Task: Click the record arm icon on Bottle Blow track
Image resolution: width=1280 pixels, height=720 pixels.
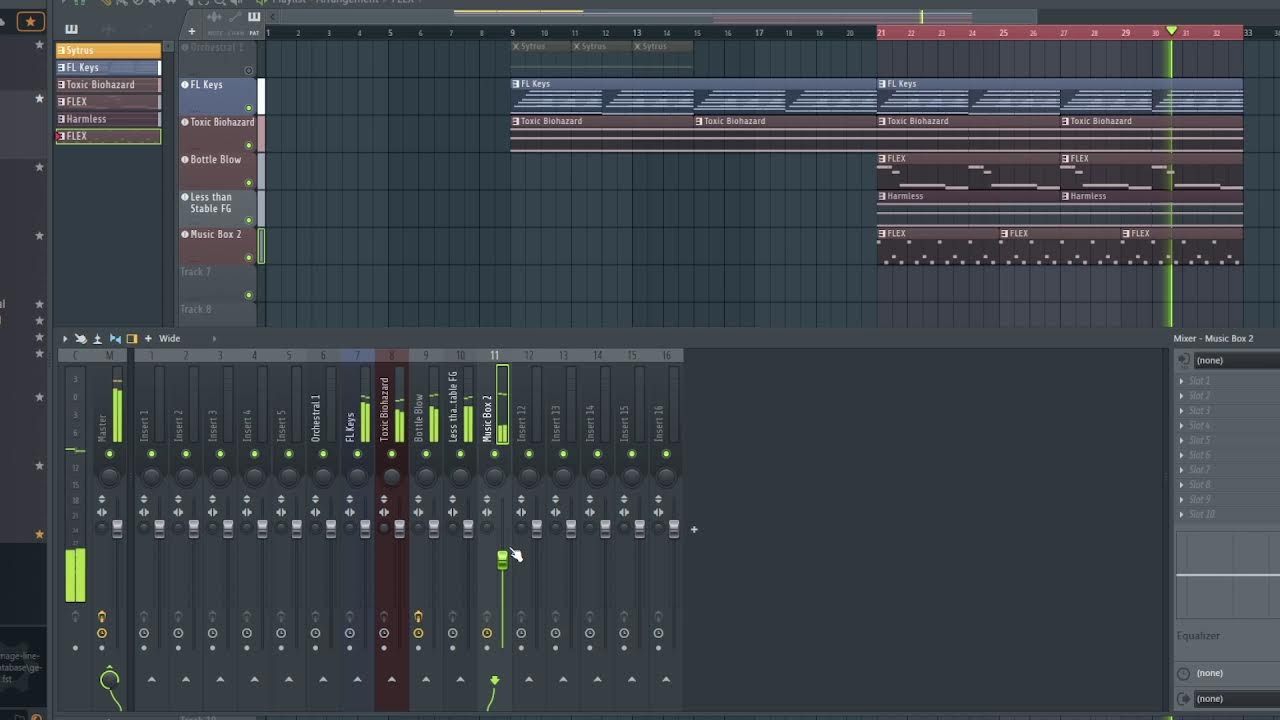Action: coord(418,616)
